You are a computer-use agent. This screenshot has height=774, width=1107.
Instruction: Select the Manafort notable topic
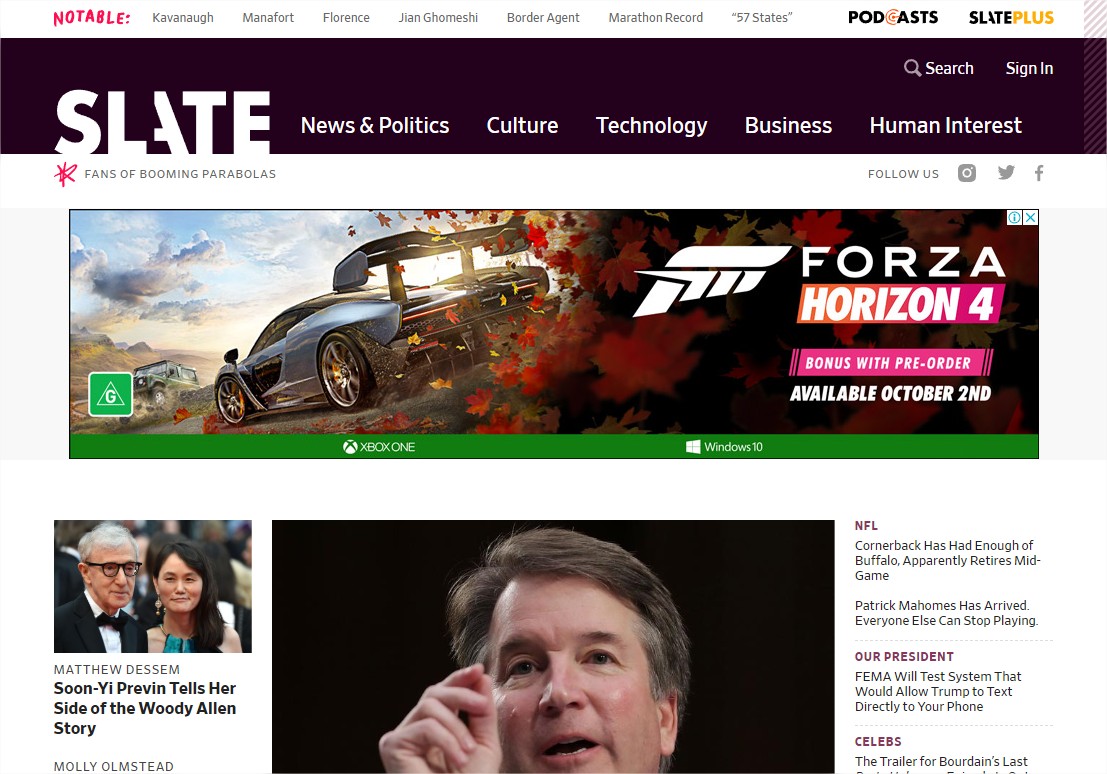(268, 18)
